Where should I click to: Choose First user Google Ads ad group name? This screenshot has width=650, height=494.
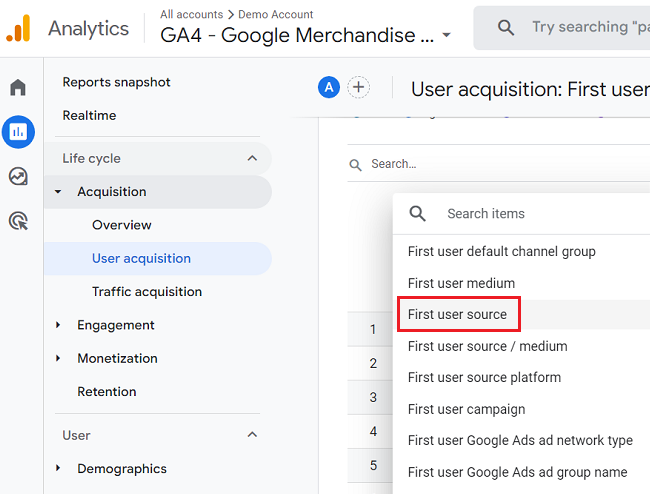[x=517, y=472]
